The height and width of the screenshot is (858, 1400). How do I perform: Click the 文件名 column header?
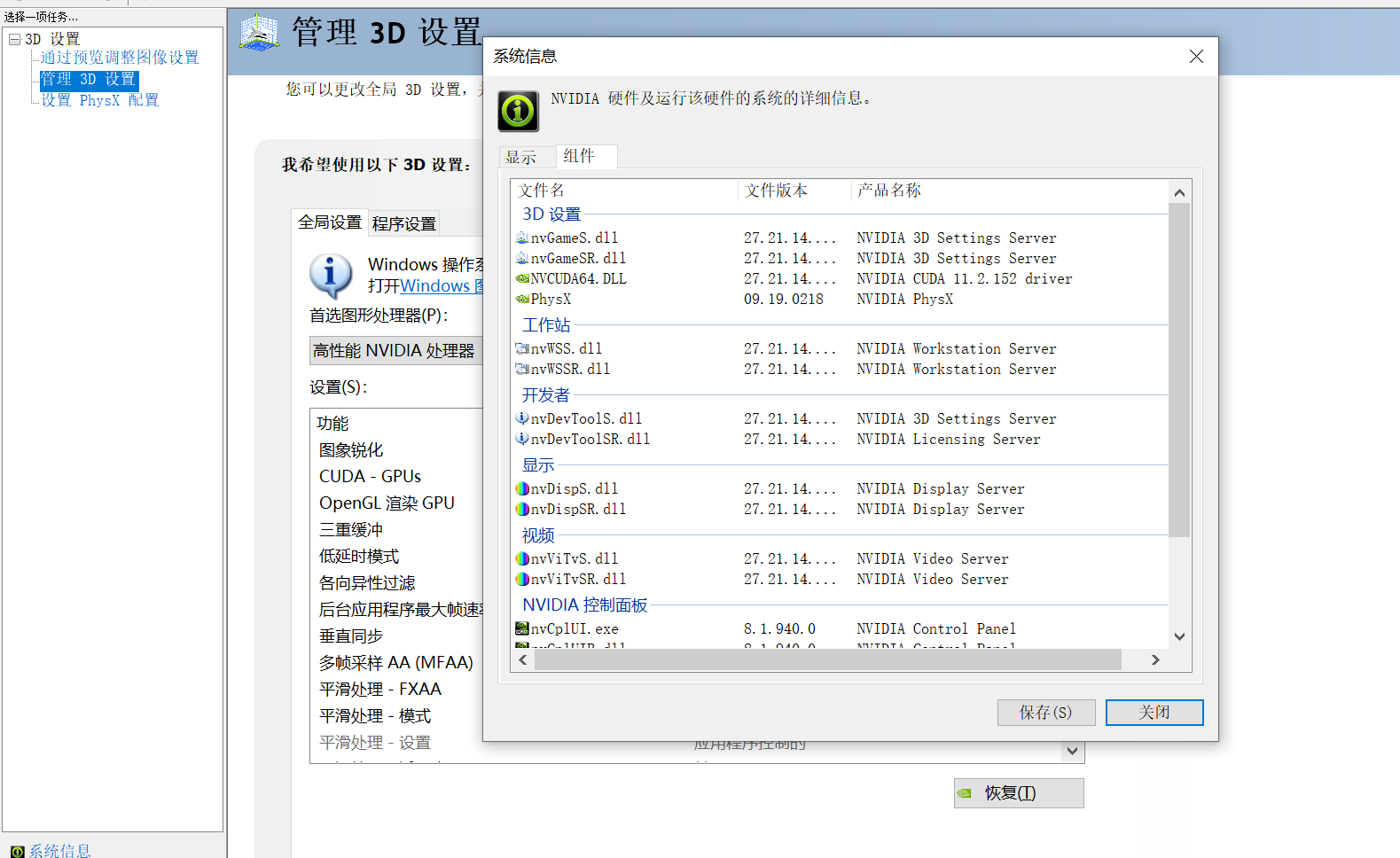click(x=624, y=191)
